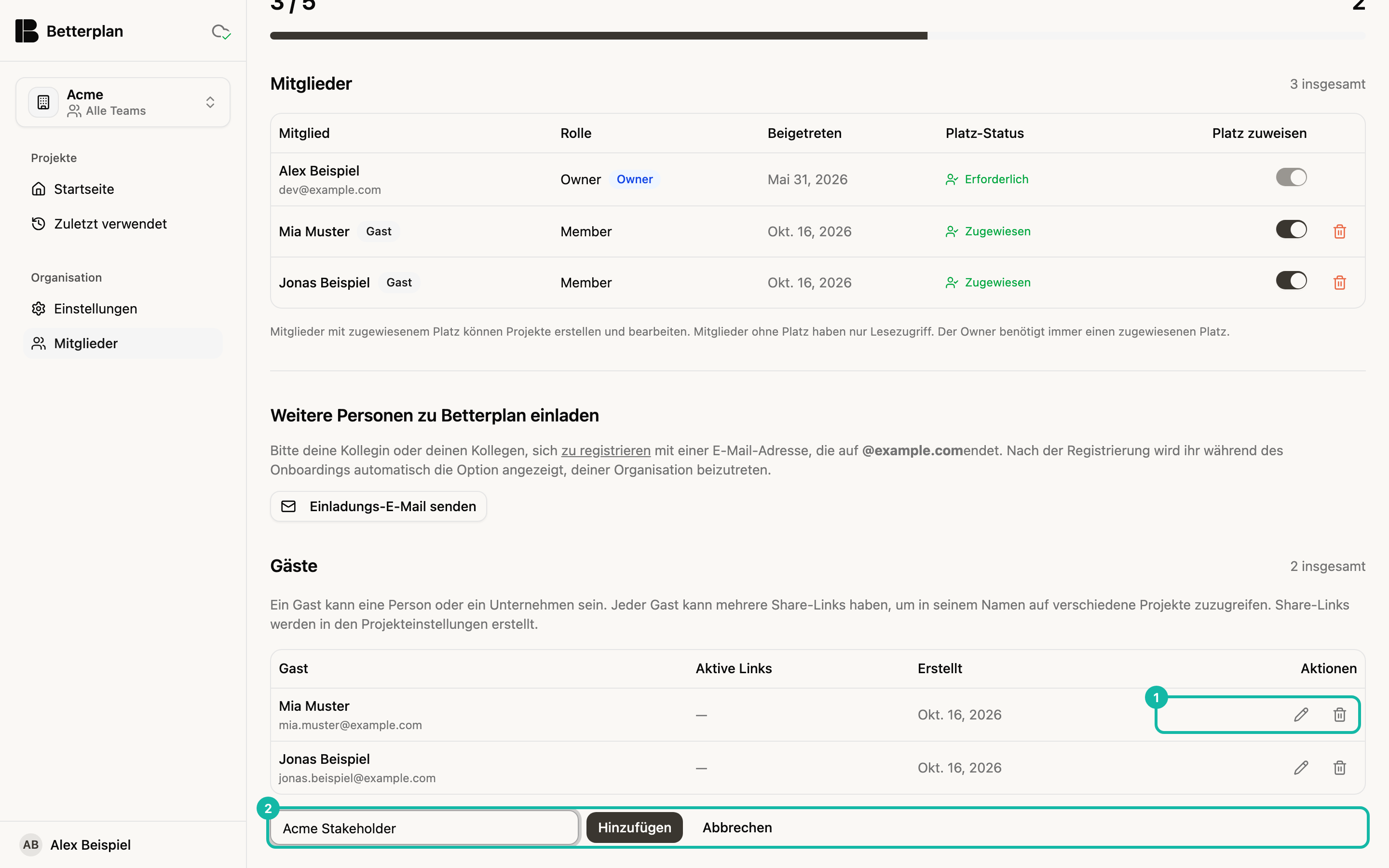Open the Acme organisation switcher
1389x868 pixels.
pyautogui.click(x=123, y=102)
